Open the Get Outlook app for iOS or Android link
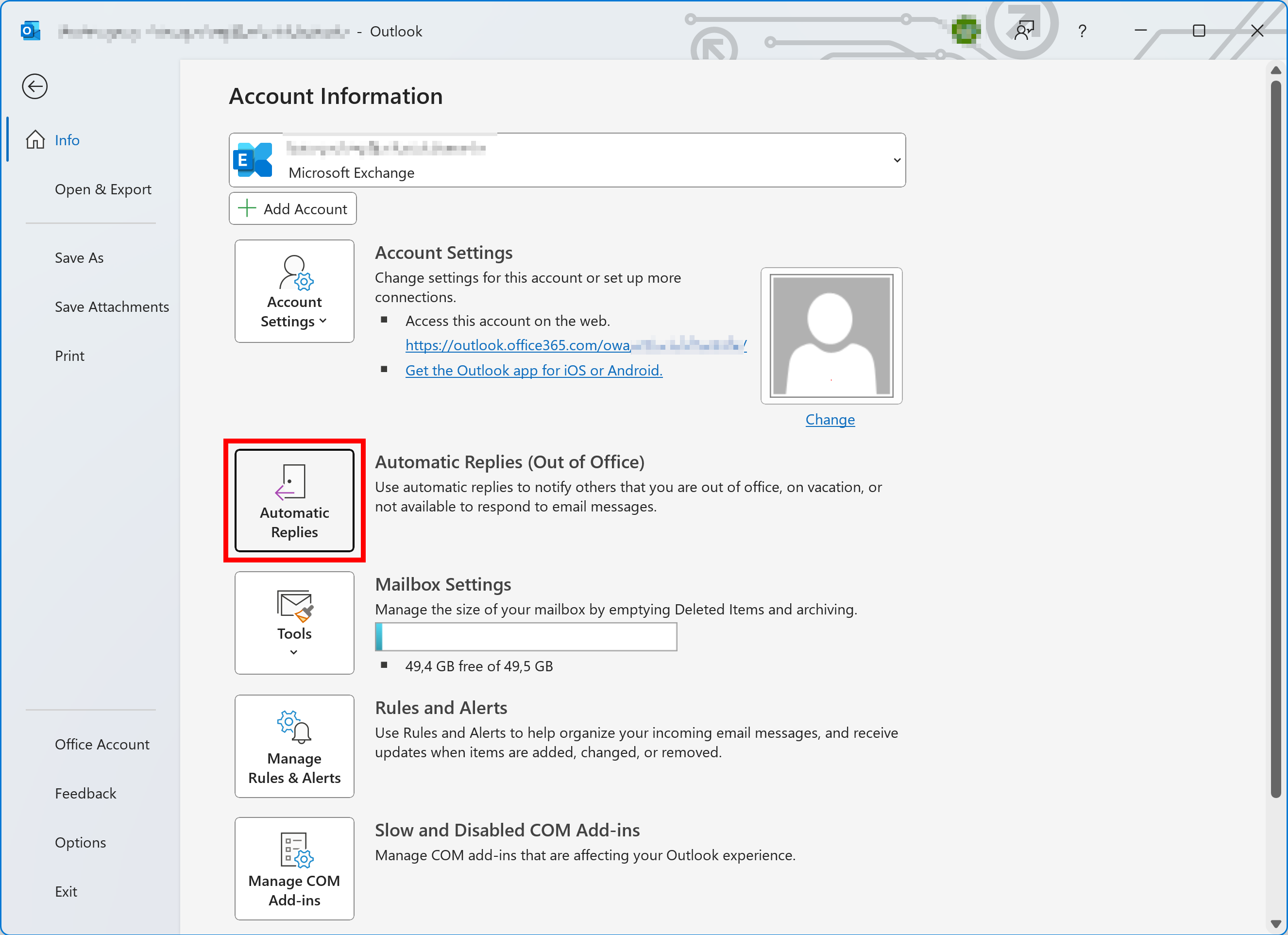 (533, 371)
